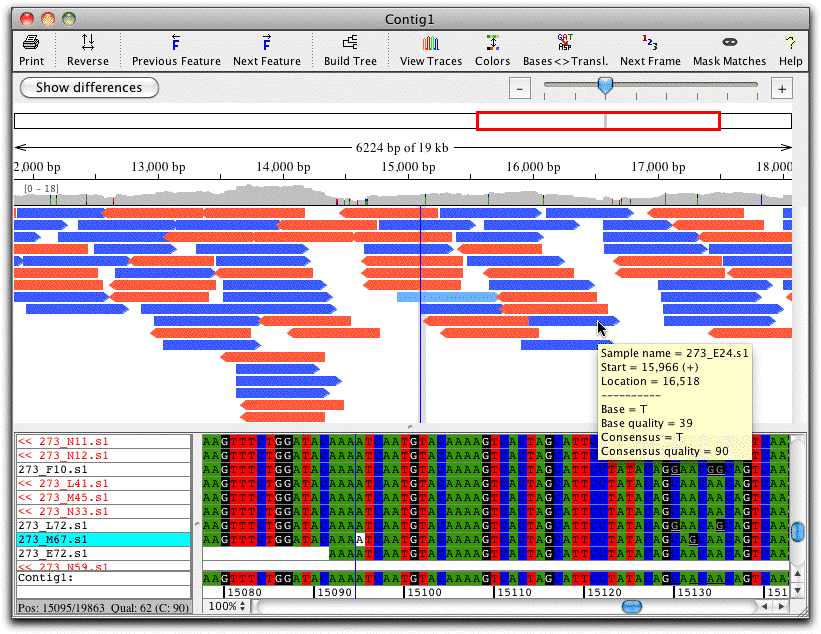Toggle Mask Matches
The height and width of the screenshot is (634, 821).
coord(729,42)
